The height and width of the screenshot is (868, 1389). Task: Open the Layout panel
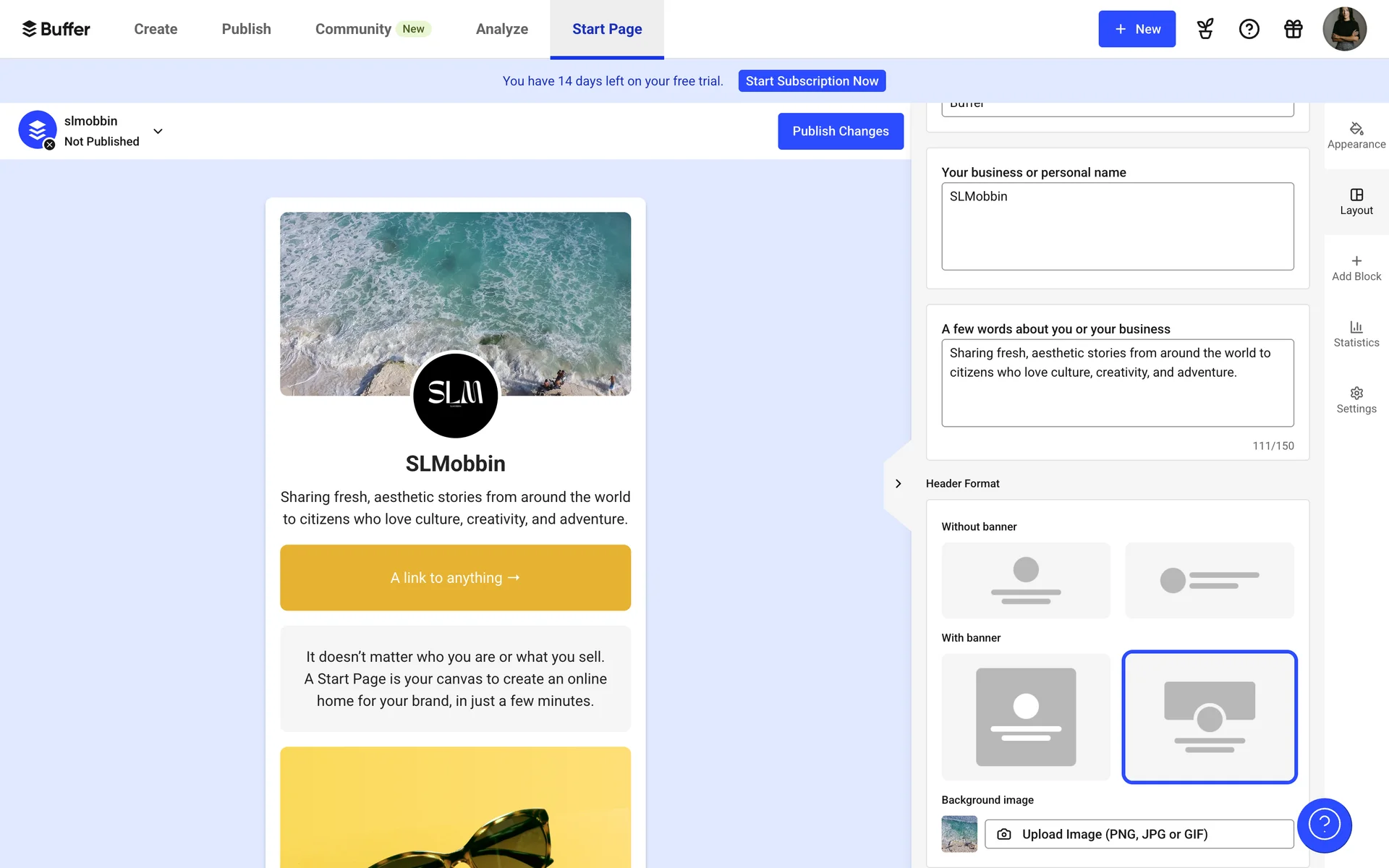click(x=1356, y=202)
